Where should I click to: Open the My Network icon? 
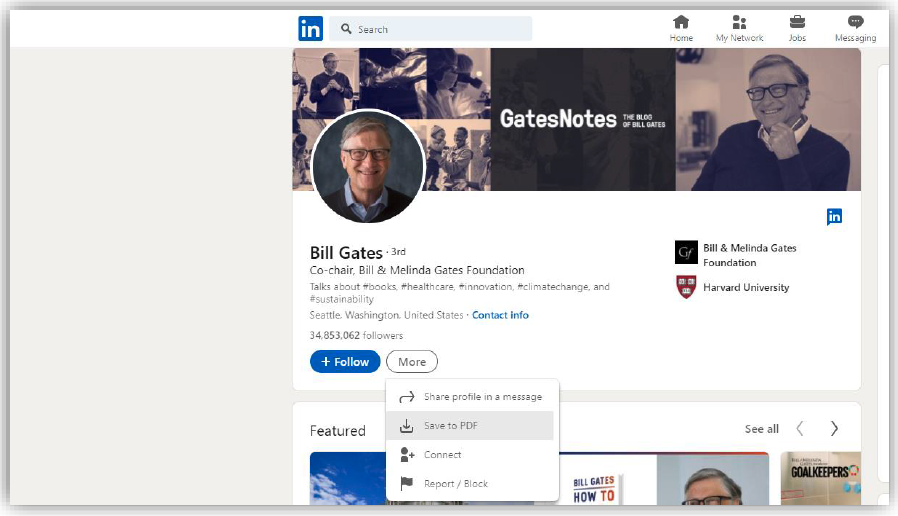[739, 22]
